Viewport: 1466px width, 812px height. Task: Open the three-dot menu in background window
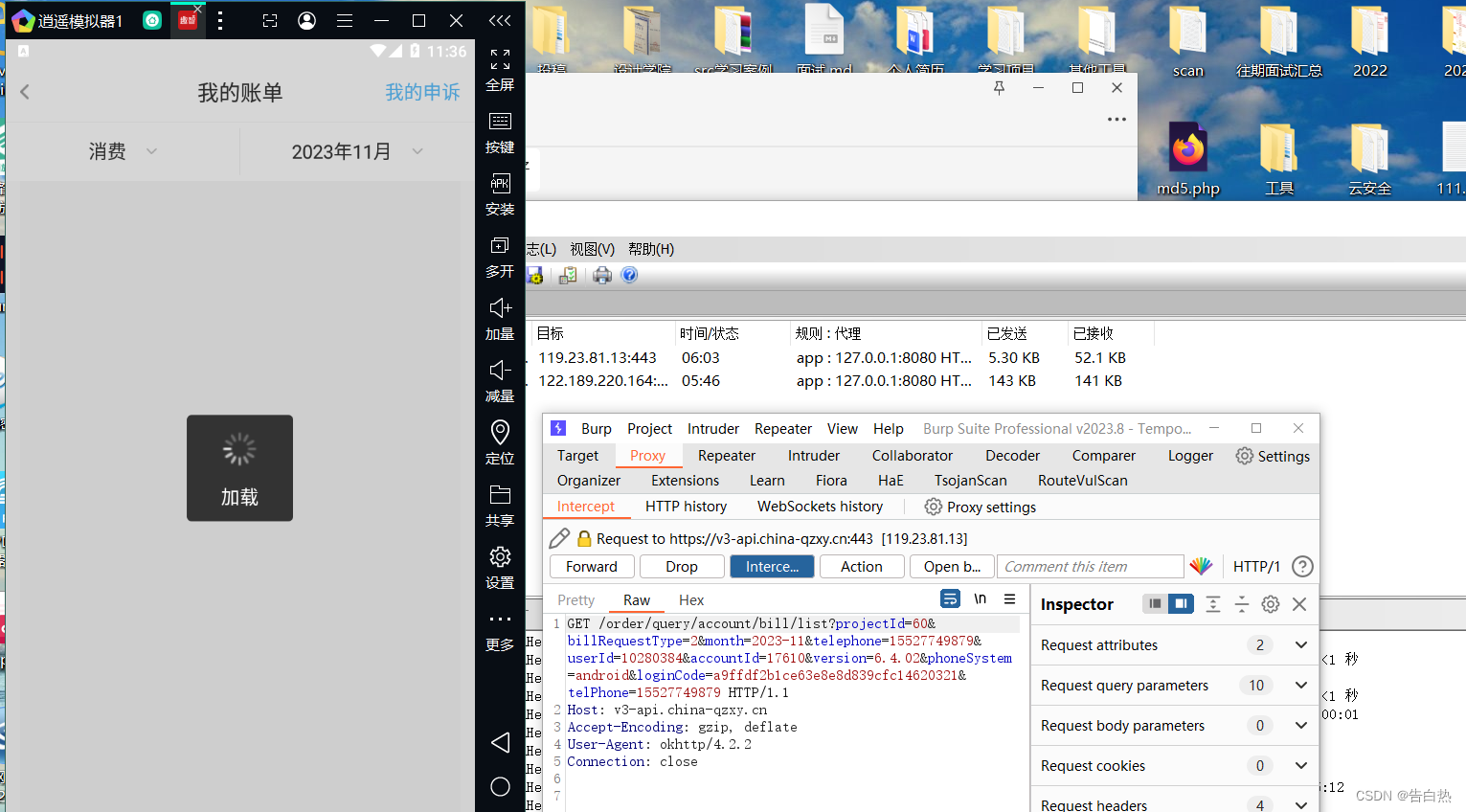pyautogui.click(x=1116, y=120)
